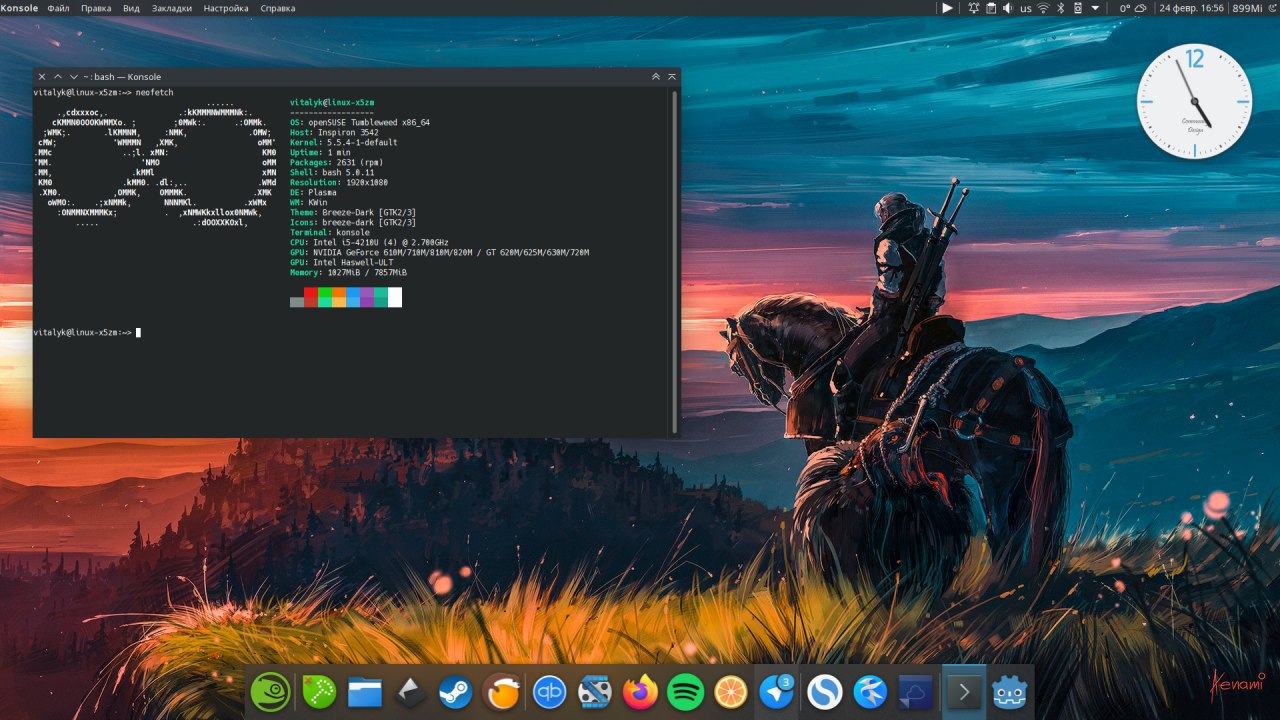
Task: Click the down-chevron button in Konsole titlebar
Action: point(73,77)
